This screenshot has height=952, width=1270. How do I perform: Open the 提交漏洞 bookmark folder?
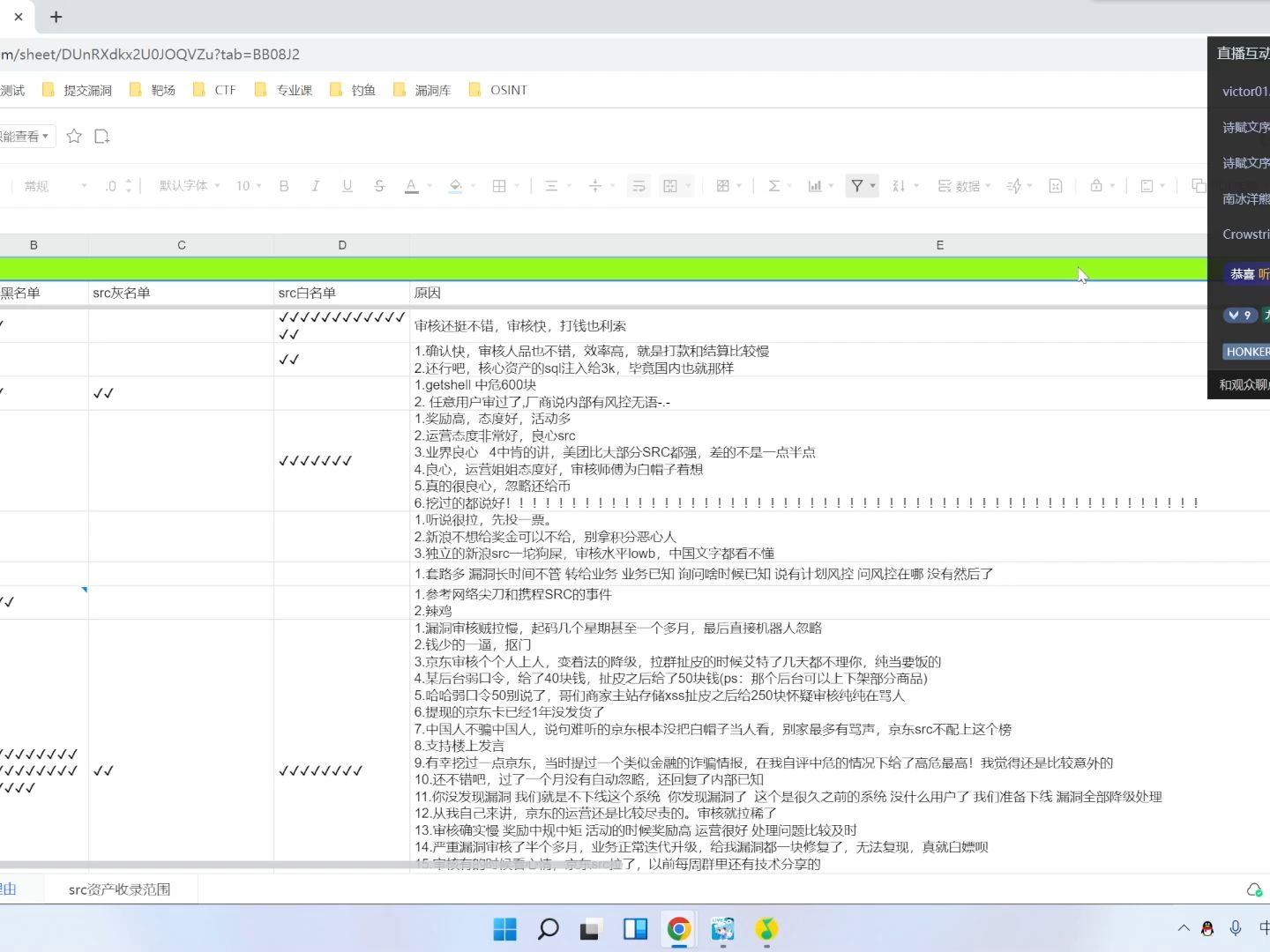(x=78, y=90)
